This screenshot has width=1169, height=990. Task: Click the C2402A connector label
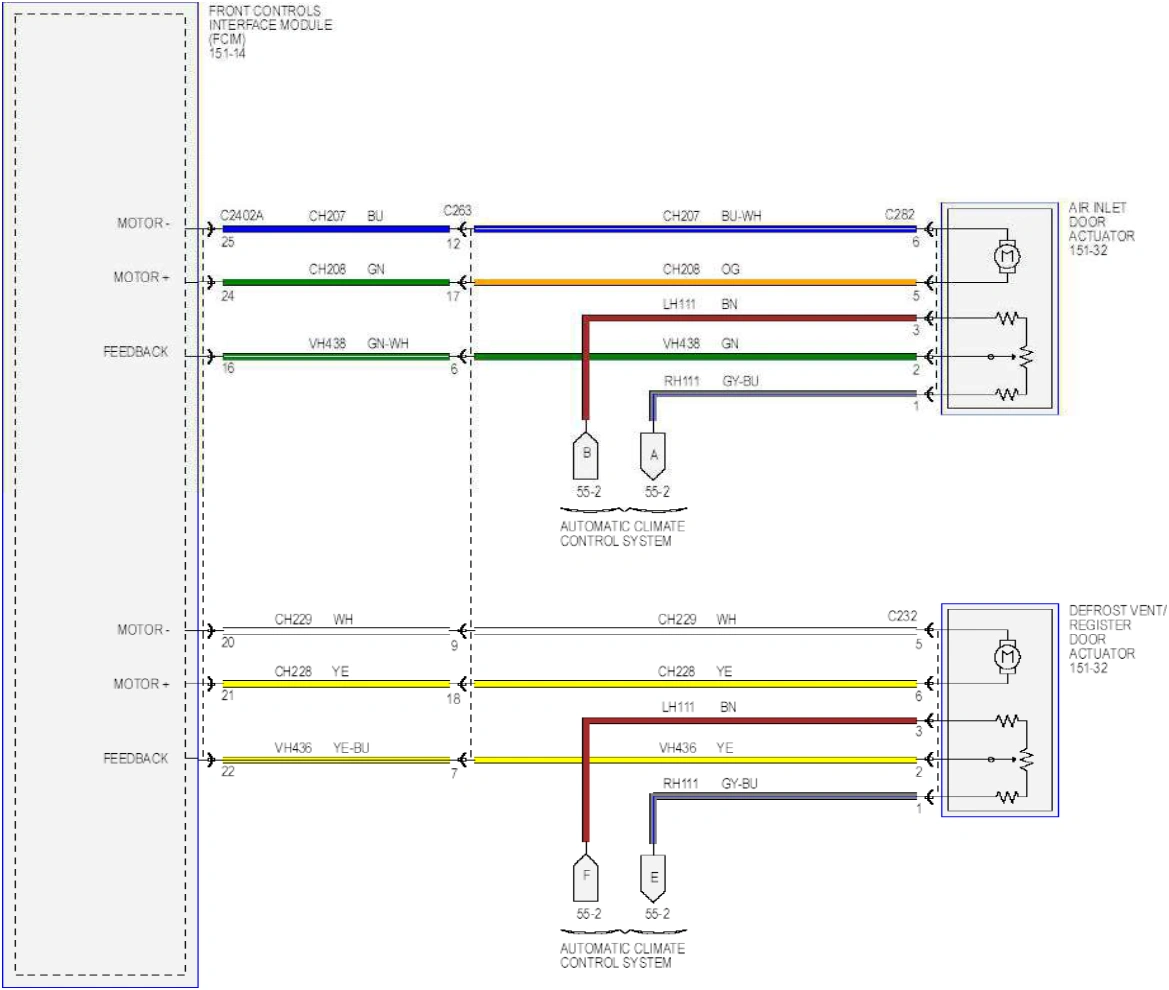point(242,215)
